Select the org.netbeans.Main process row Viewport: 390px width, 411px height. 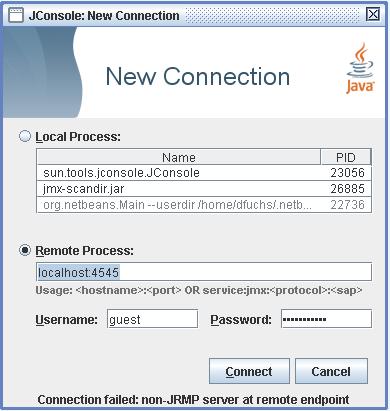click(204, 205)
